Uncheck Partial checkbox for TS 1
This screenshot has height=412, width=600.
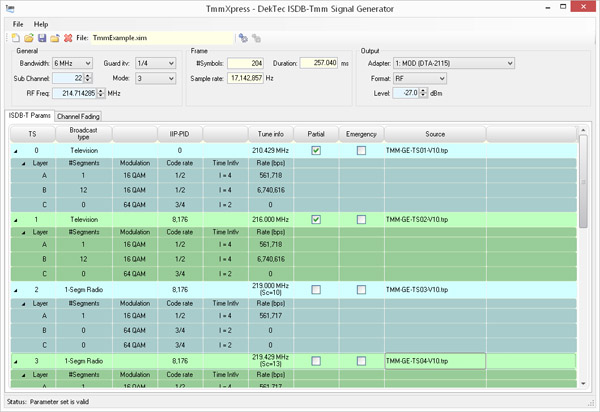tap(316, 220)
